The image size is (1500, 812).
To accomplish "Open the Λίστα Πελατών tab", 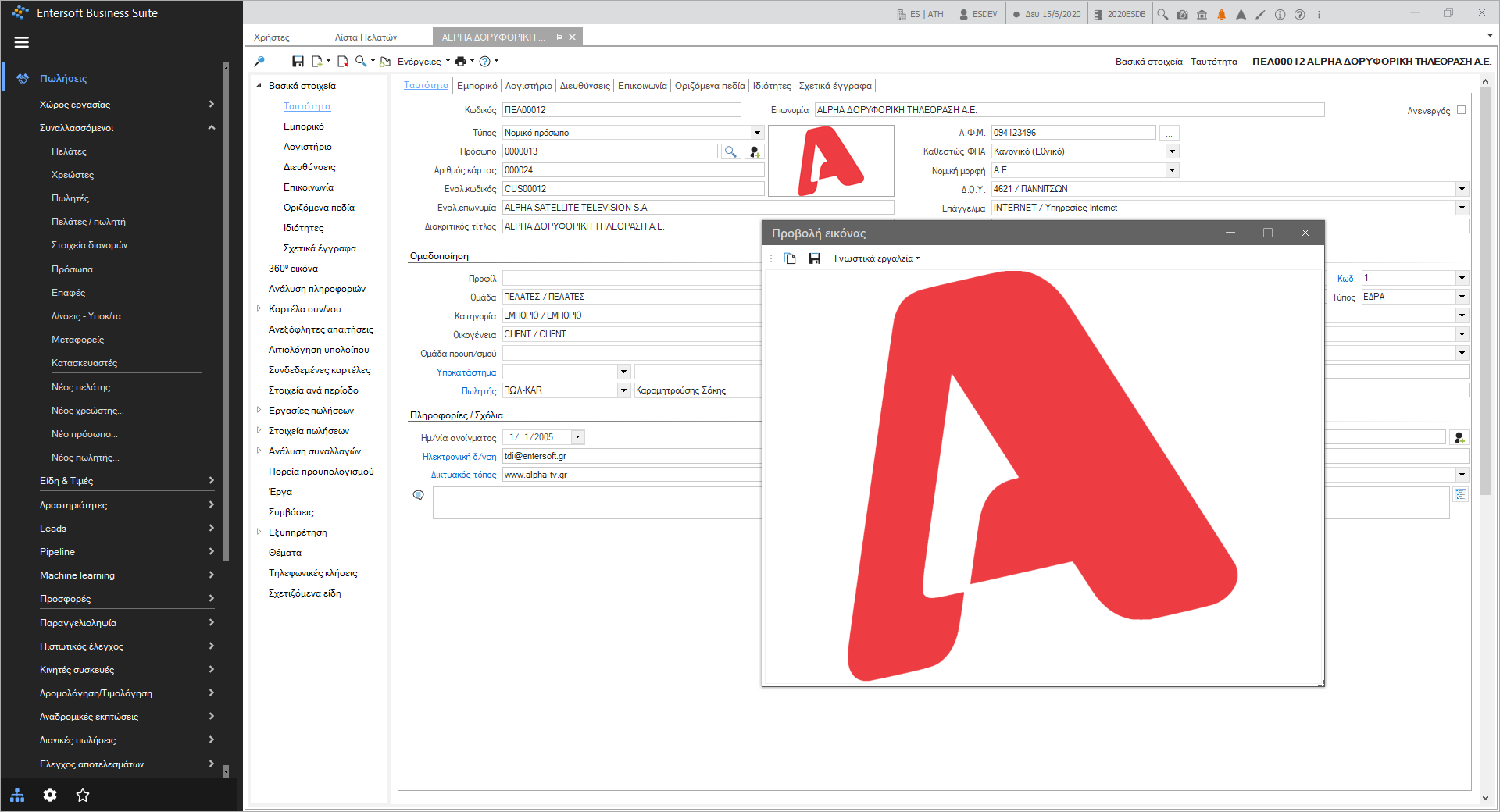I will [366, 37].
